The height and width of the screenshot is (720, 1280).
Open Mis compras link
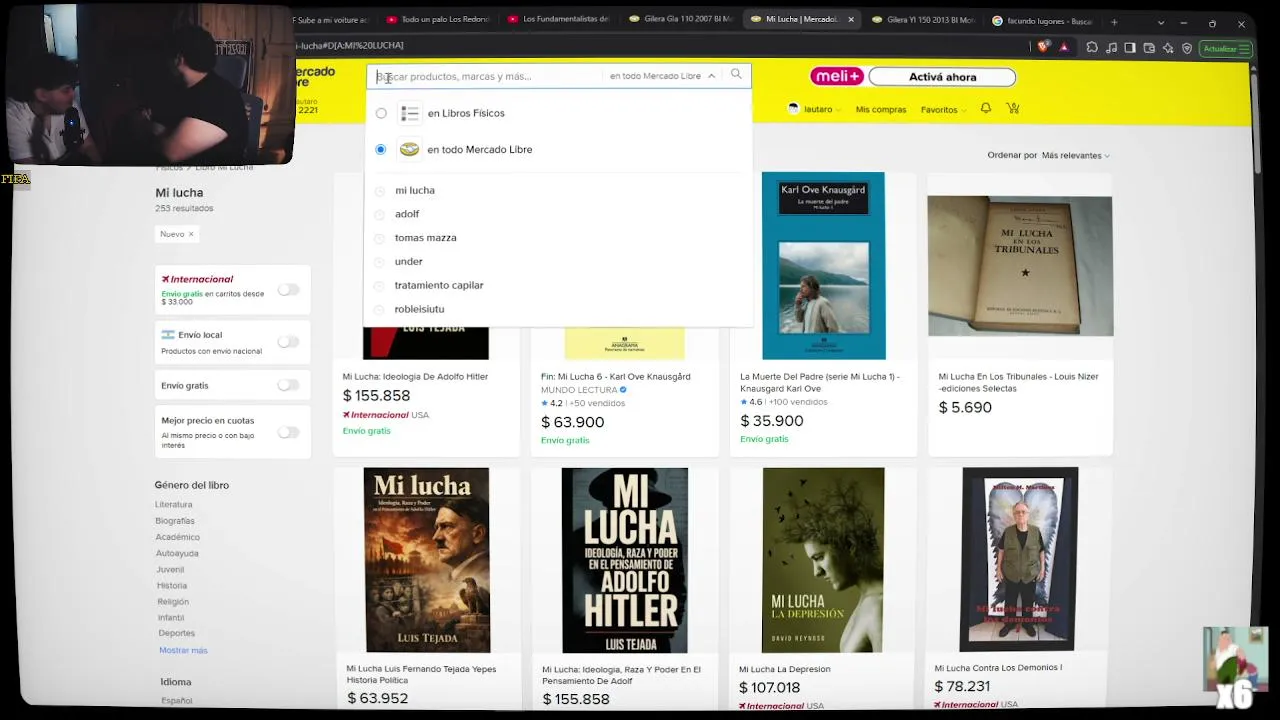881,110
